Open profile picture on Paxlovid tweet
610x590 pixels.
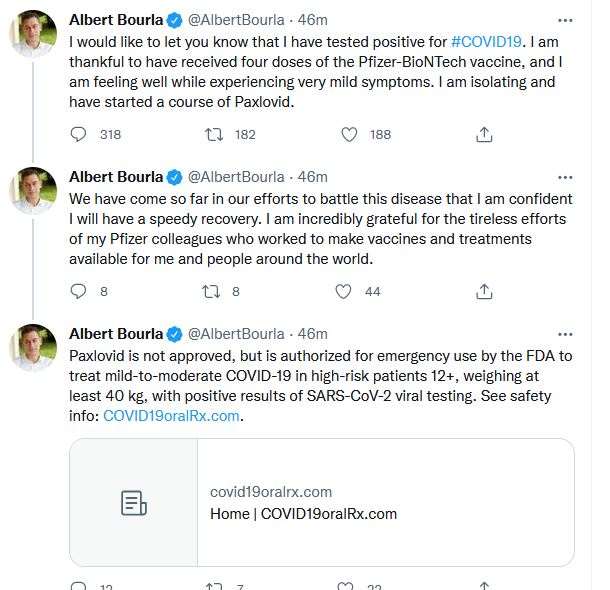[33, 349]
